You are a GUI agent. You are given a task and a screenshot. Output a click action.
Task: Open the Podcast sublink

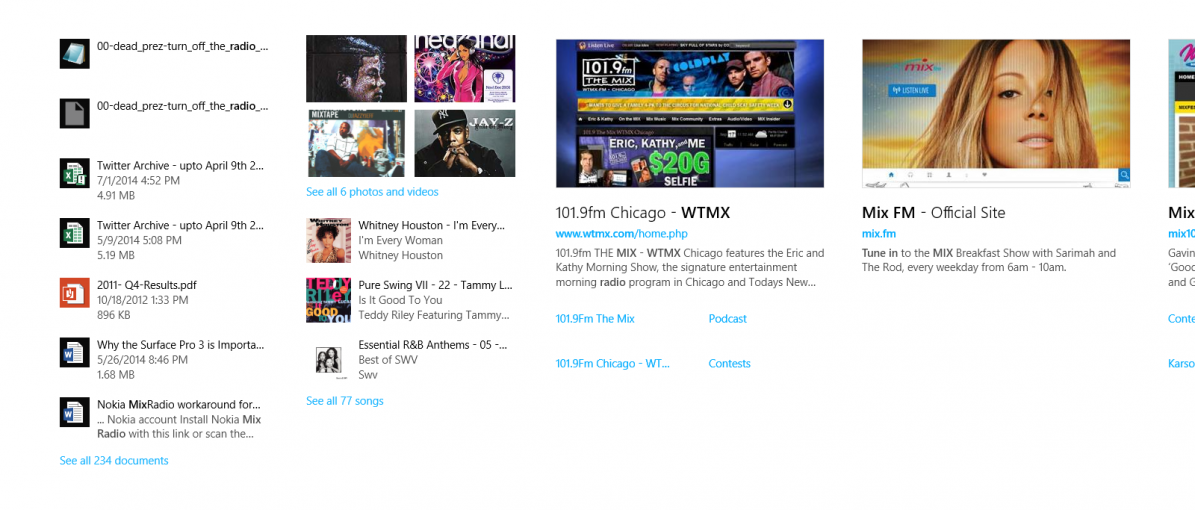pos(728,319)
